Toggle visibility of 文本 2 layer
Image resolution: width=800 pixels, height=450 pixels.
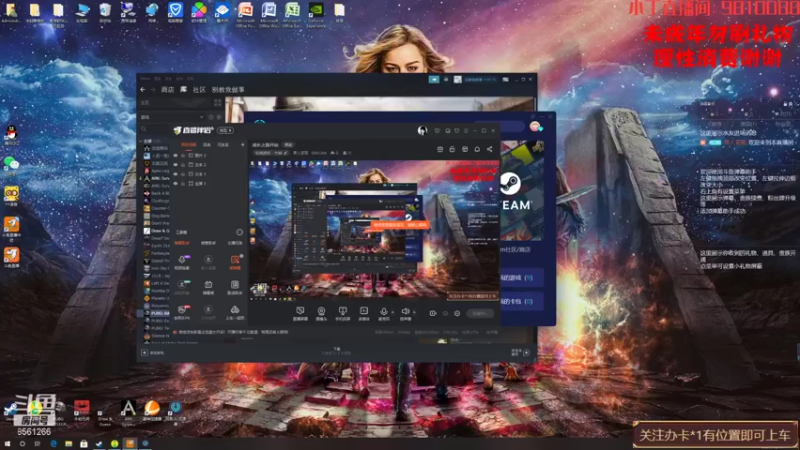[176, 164]
